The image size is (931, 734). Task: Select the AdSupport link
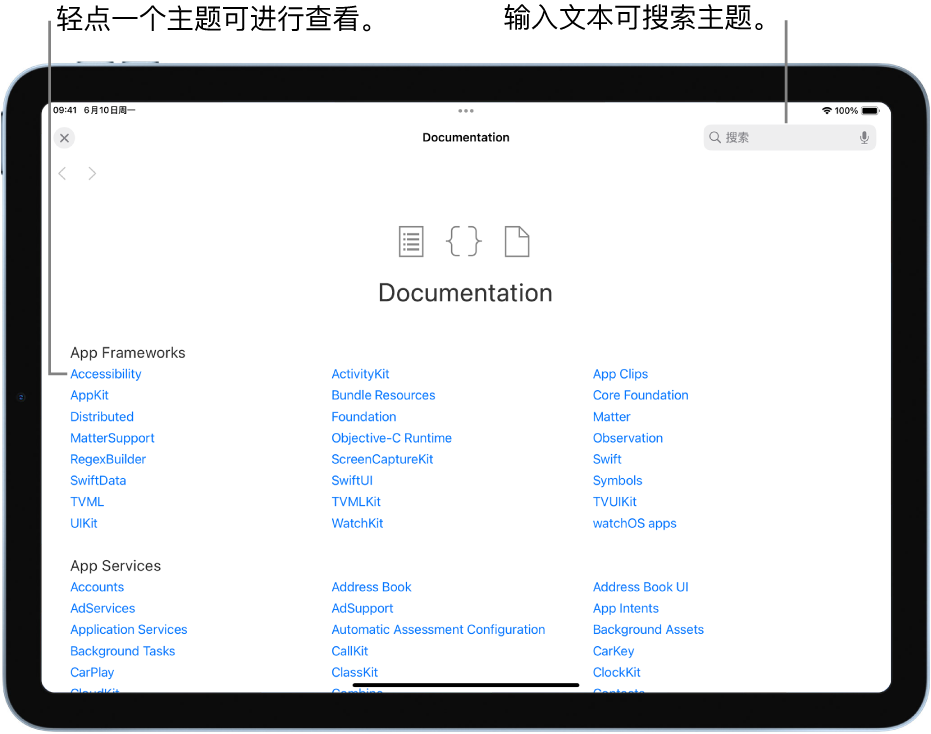(362, 609)
